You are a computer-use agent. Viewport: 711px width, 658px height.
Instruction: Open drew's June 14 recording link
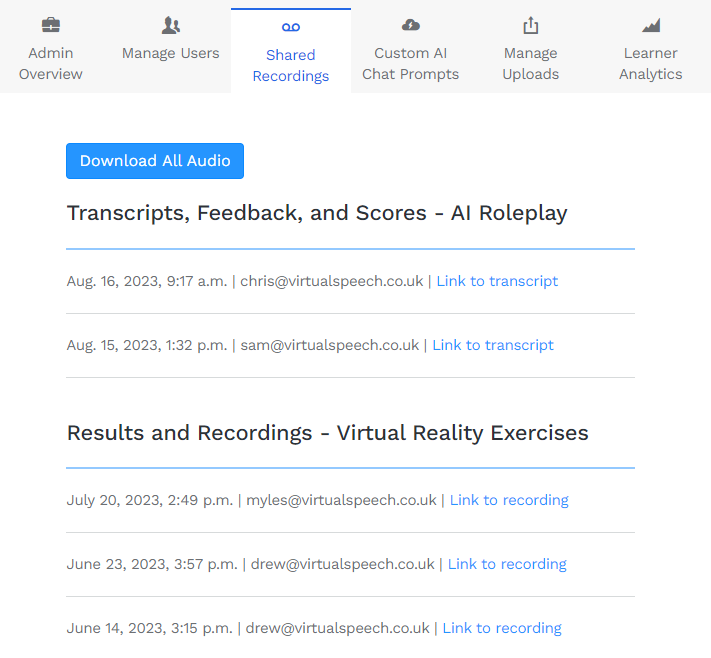(x=502, y=628)
